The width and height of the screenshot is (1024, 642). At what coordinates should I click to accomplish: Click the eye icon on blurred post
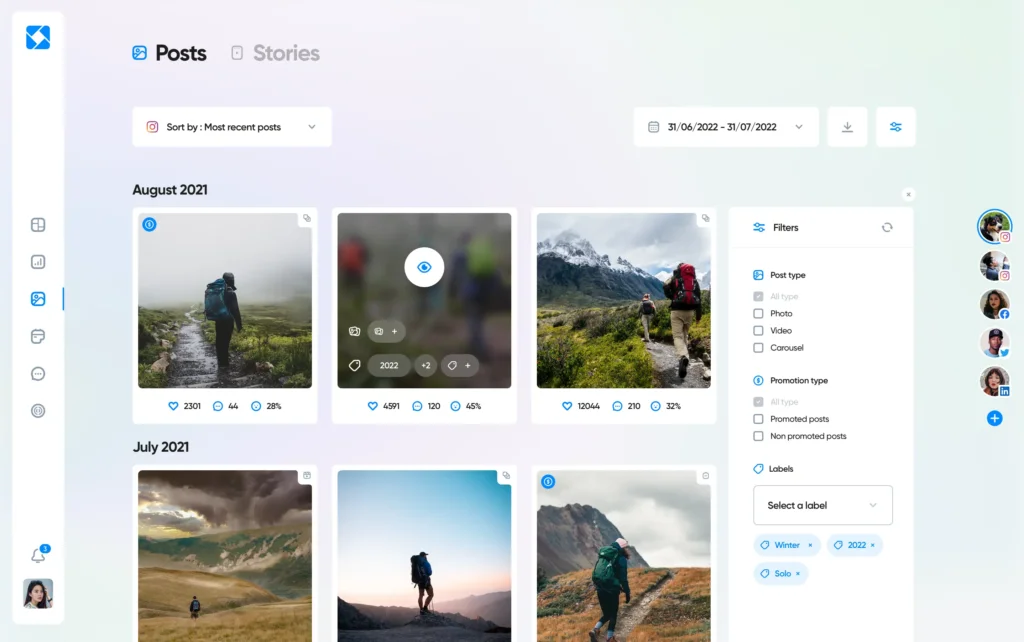(x=424, y=267)
